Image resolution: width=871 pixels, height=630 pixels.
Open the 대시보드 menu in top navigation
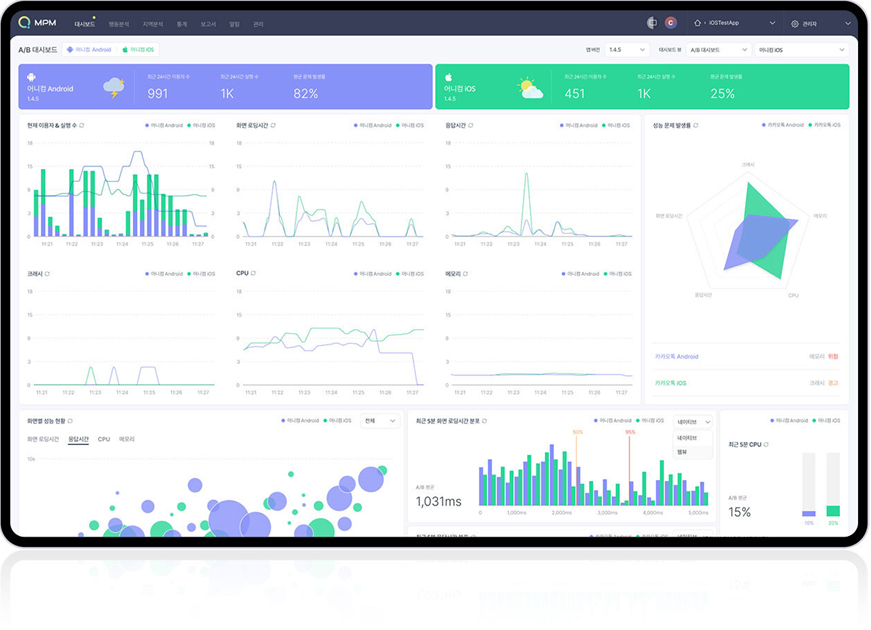[x=84, y=23]
